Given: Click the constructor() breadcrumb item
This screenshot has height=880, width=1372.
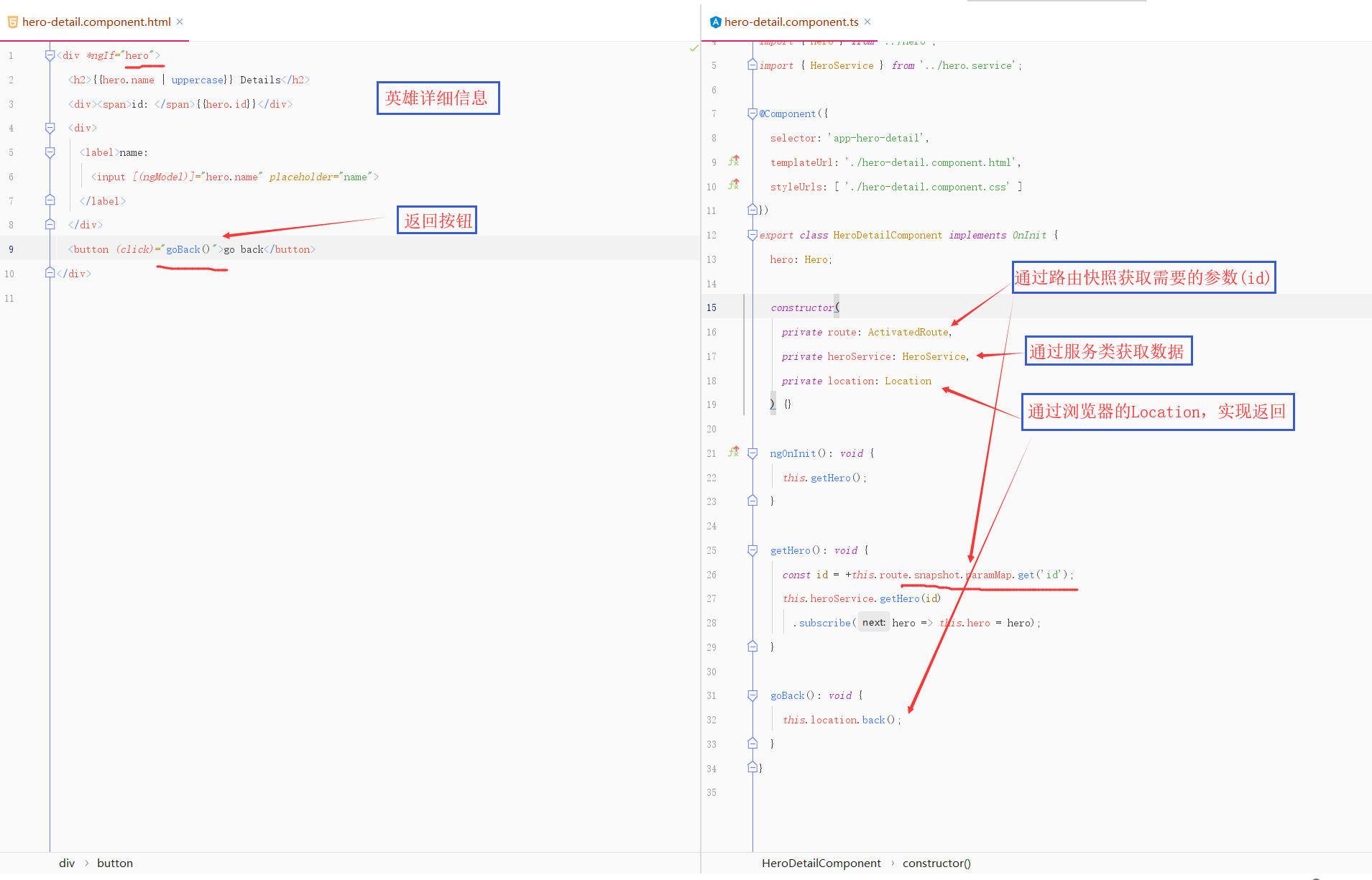Looking at the screenshot, I should click(x=936, y=863).
